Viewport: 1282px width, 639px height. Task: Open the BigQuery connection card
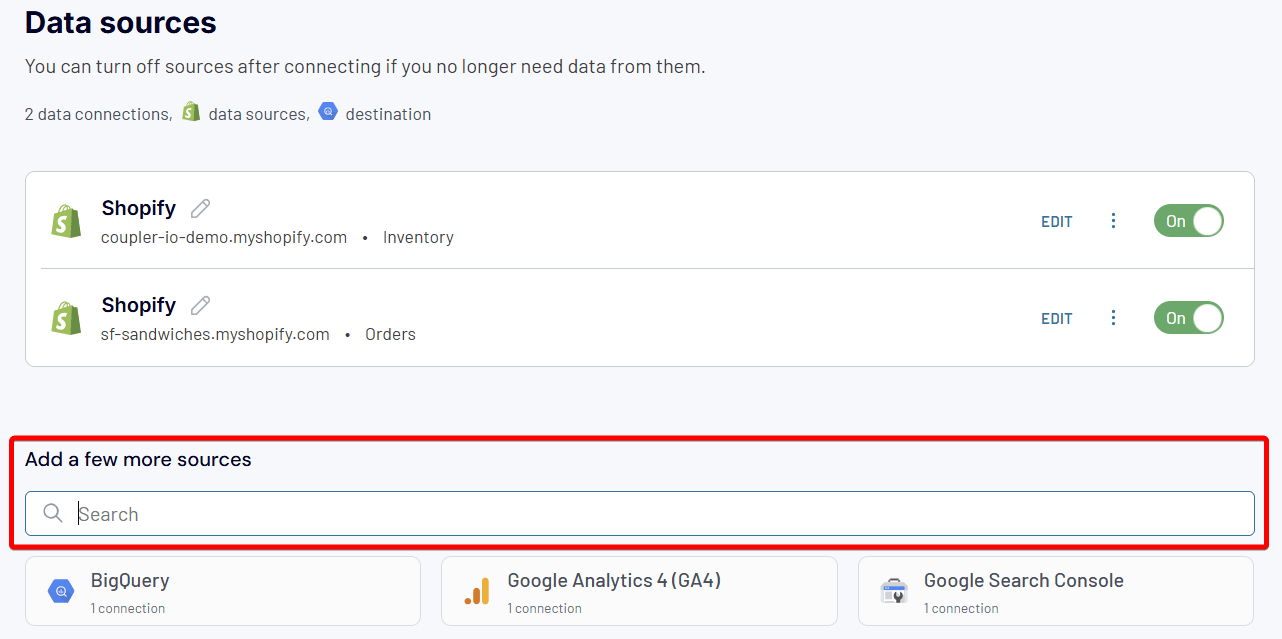click(222, 591)
